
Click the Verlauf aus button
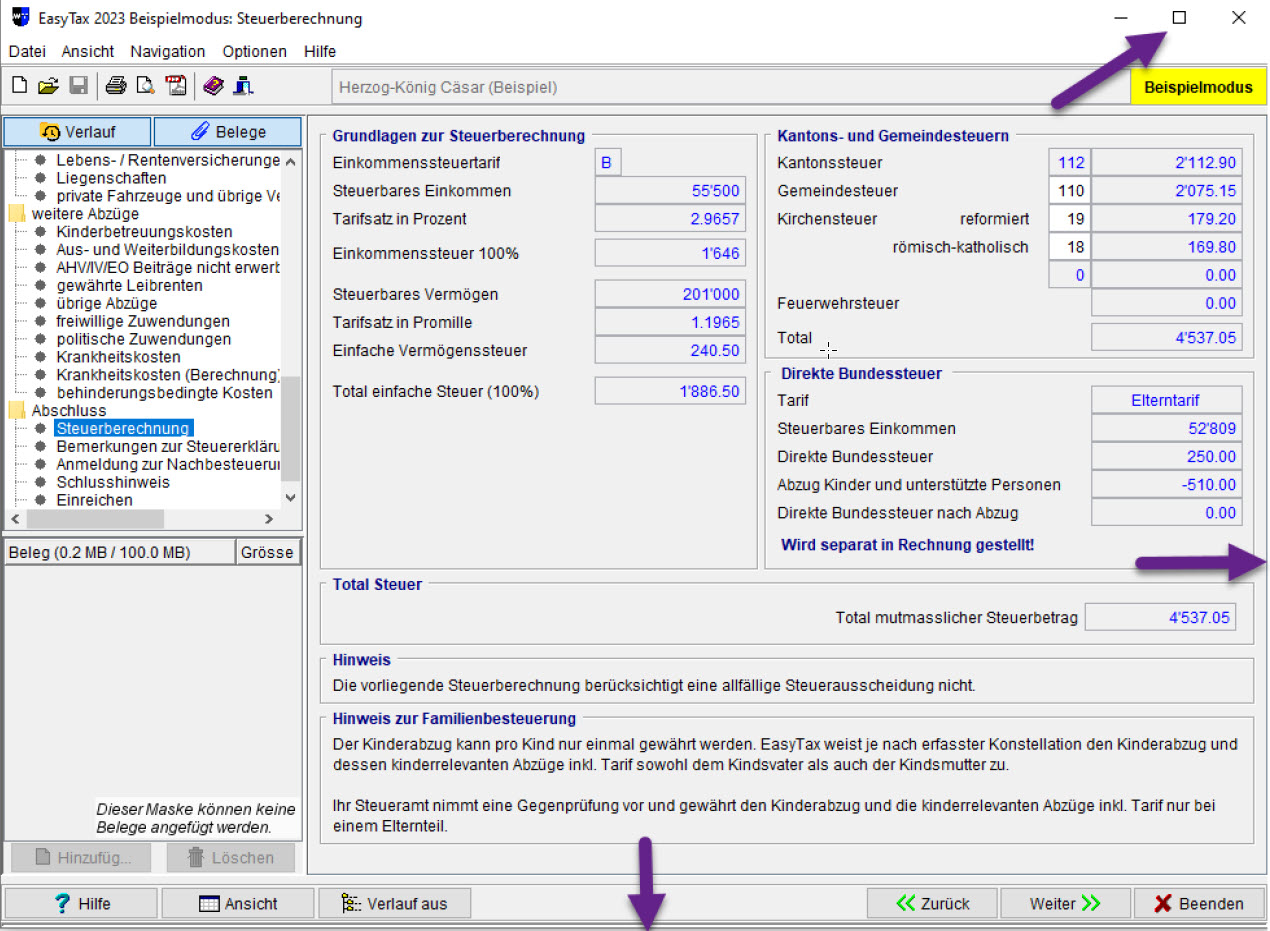tap(395, 904)
